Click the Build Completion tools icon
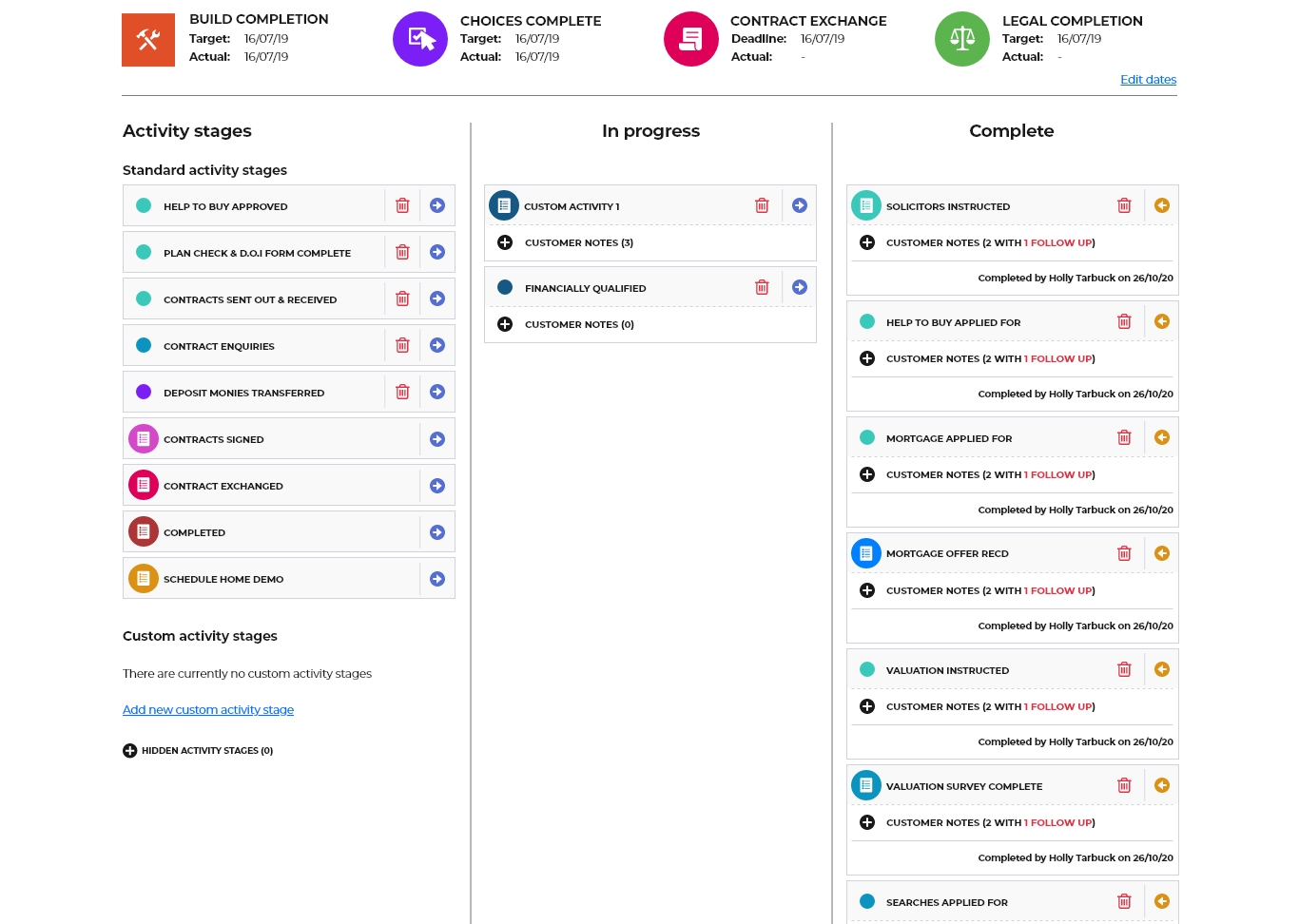 (148, 40)
